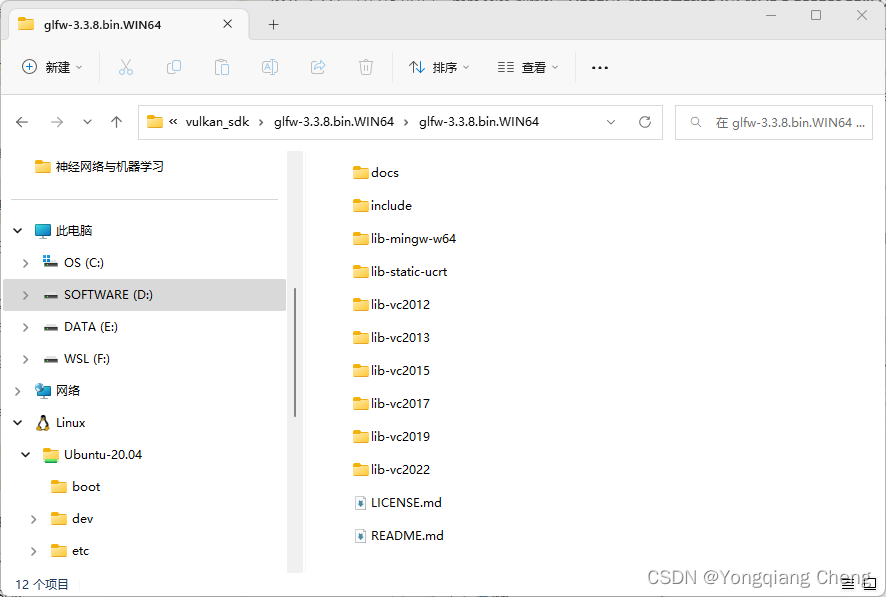
Task: Select the lib-vc2022 folder
Action: [x=391, y=469]
